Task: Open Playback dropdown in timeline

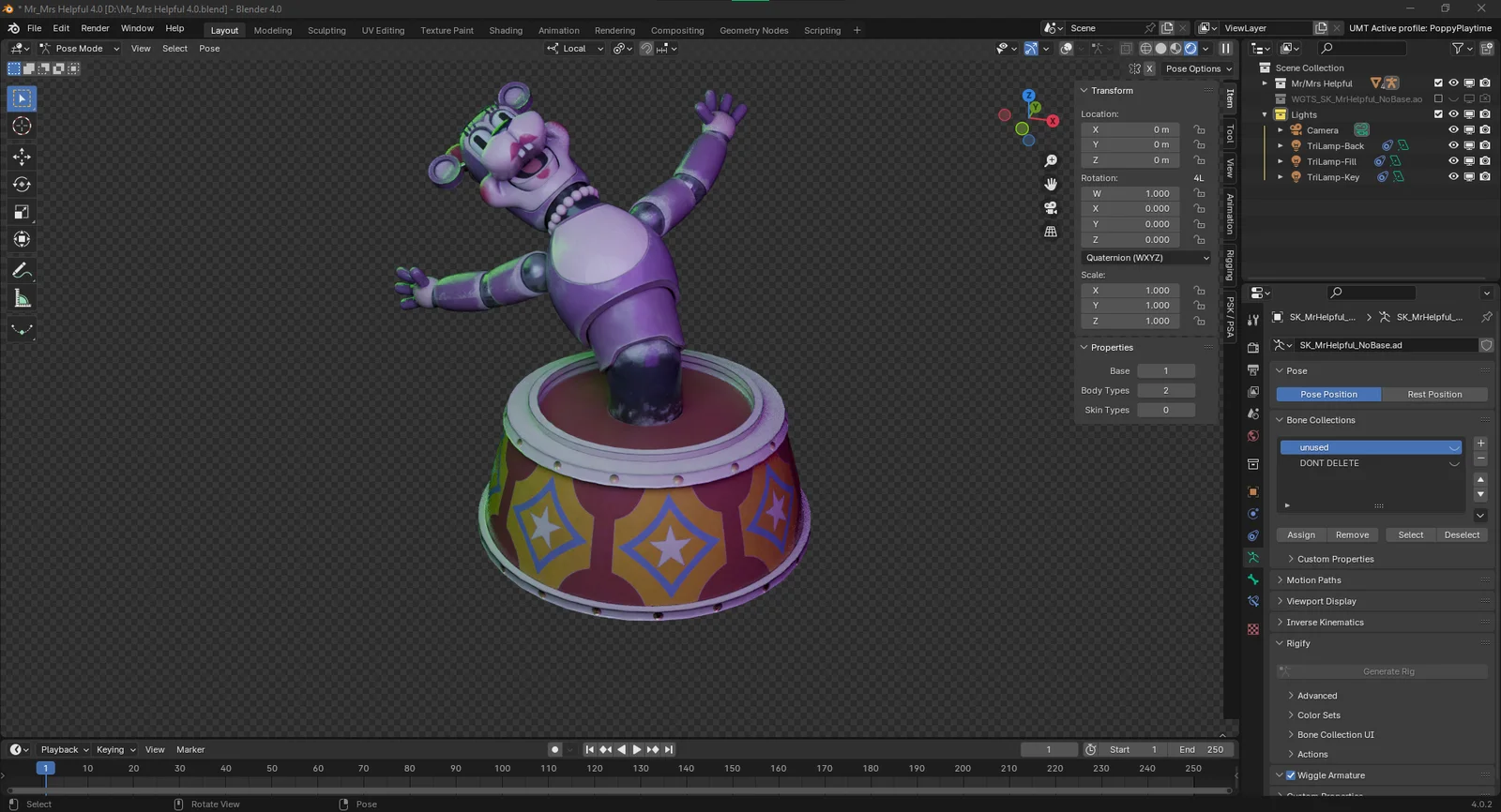Action: coord(64,749)
